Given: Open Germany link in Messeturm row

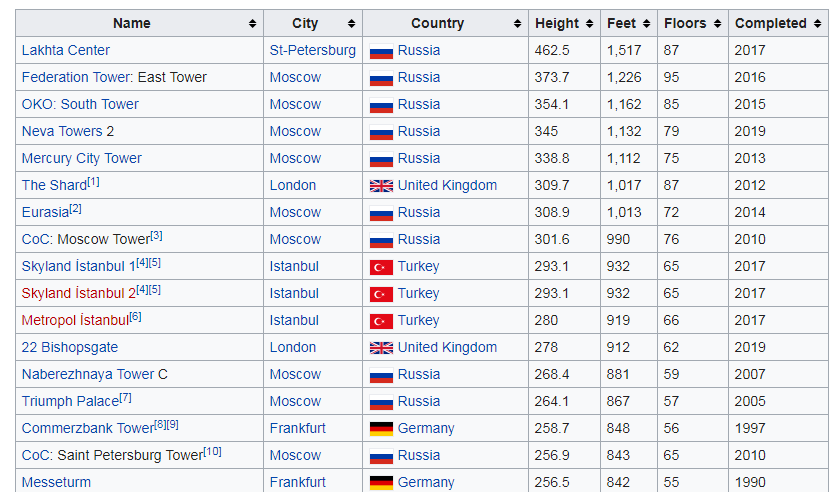Looking at the screenshot, I should pos(426,482).
